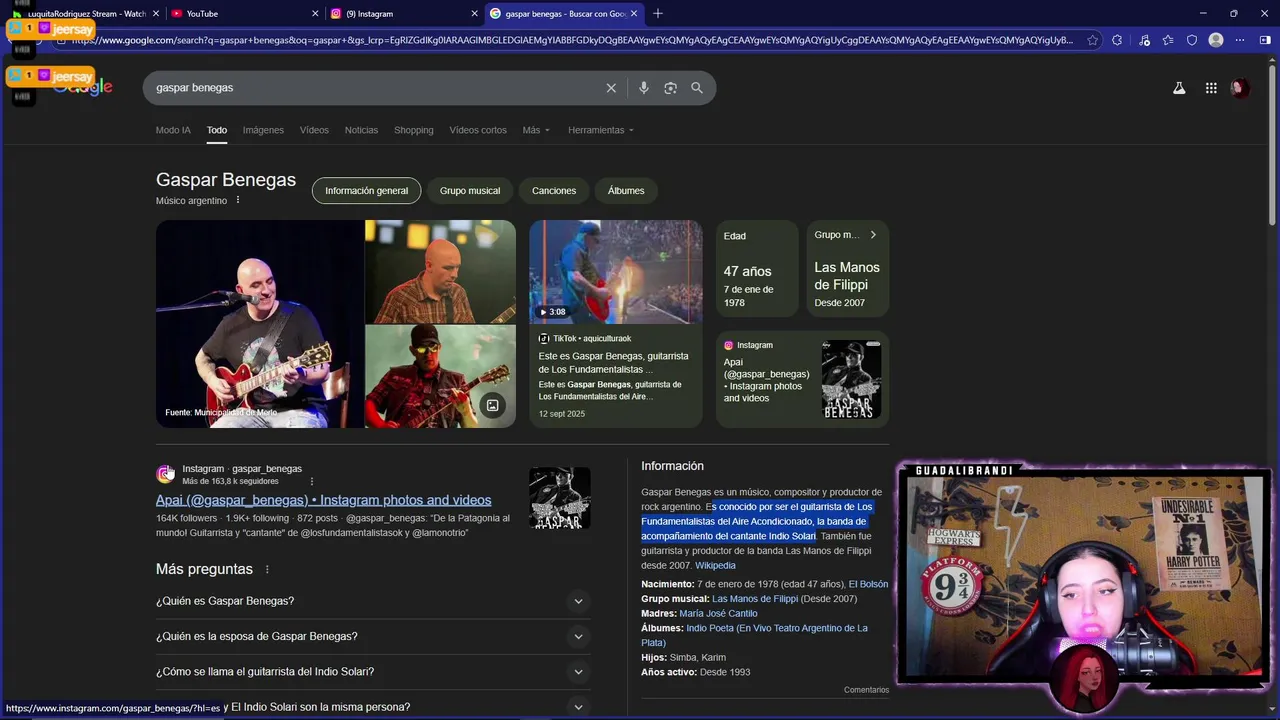Open the browser extensions puzzle icon
This screenshot has width=1280, height=720.
[x=1117, y=40]
